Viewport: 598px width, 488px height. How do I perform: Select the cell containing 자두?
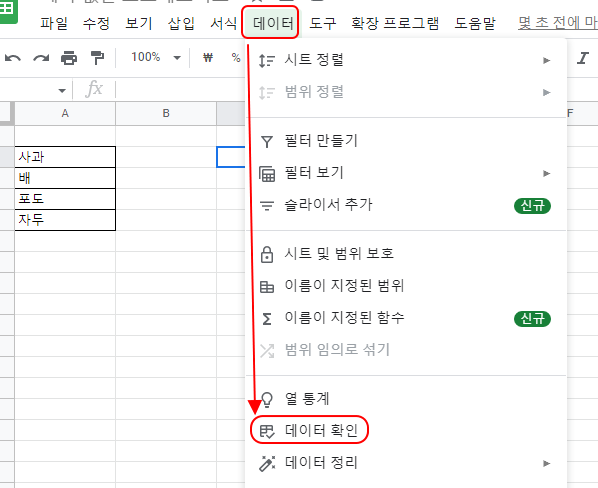[65, 220]
